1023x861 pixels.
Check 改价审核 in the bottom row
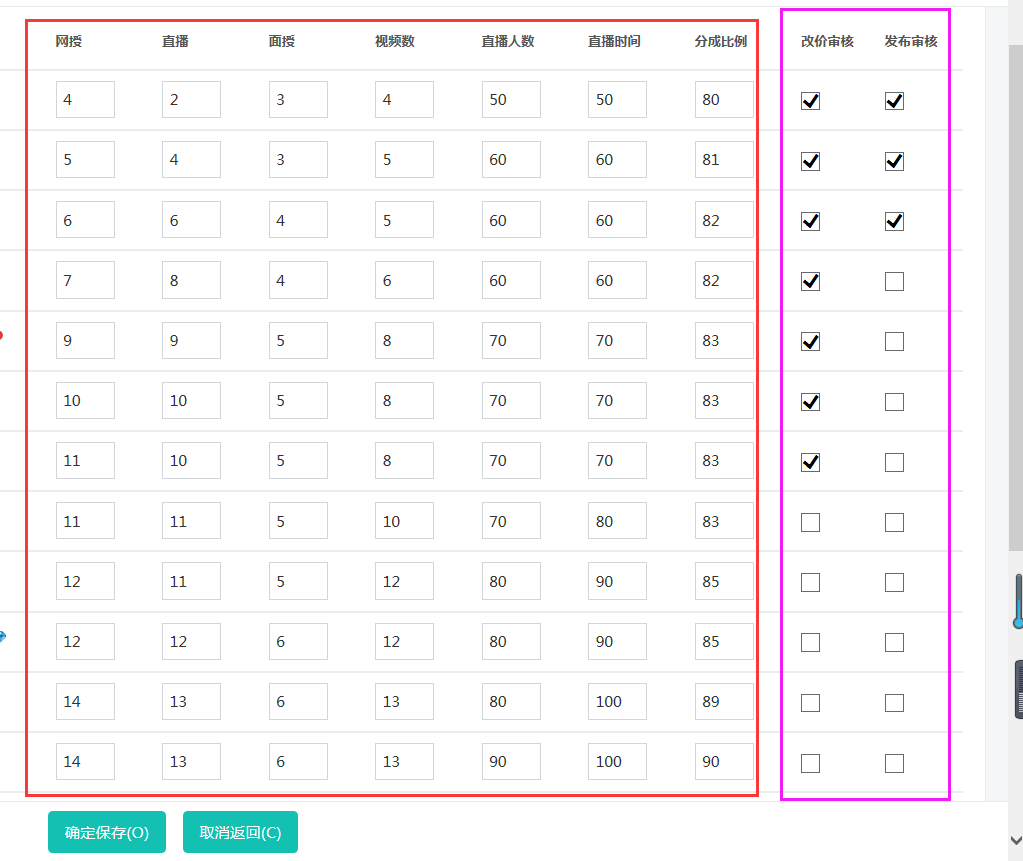pyautogui.click(x=810, y=762)
